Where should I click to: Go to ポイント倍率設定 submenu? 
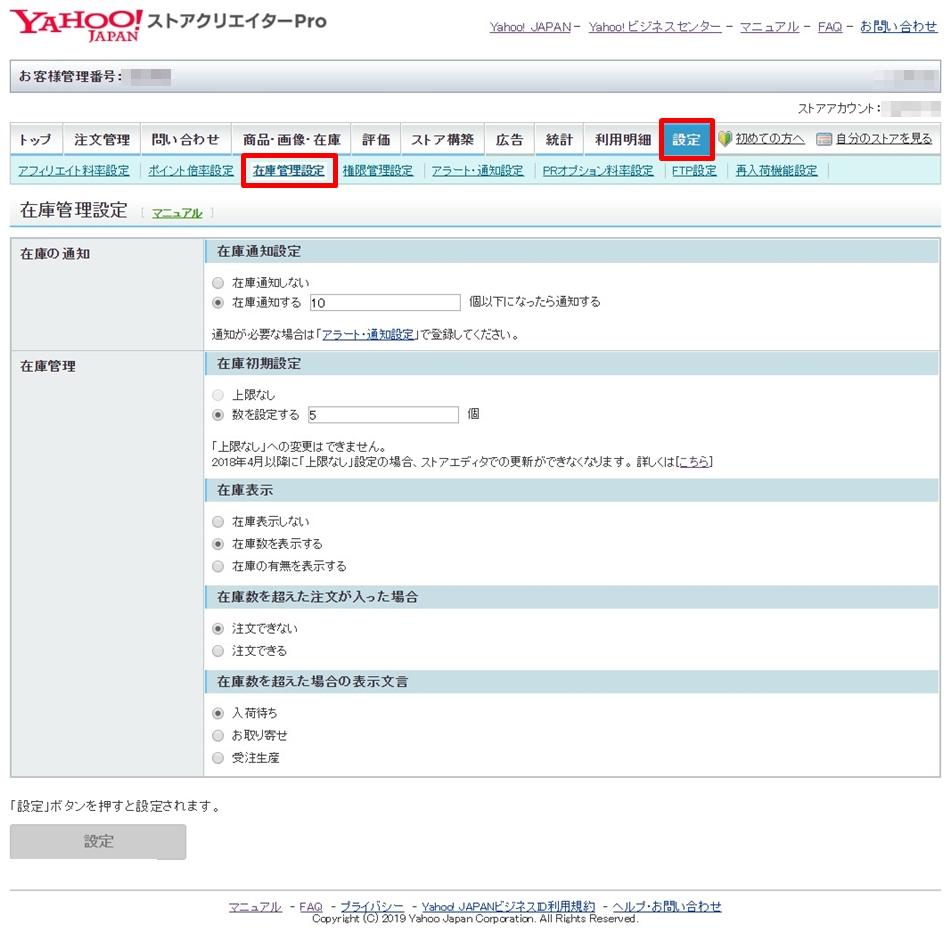coord(191,171)
